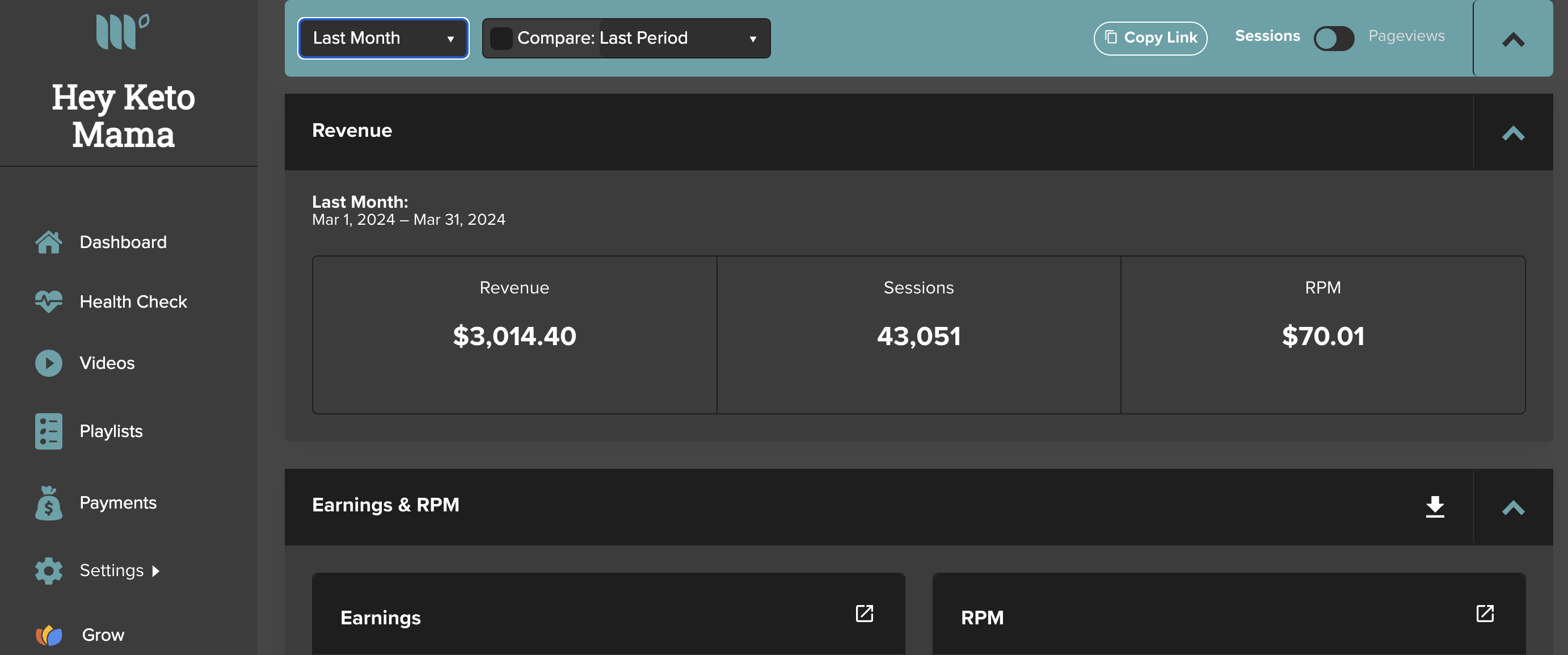Open Earnings chart in expanded view

(x=865, y=613)
